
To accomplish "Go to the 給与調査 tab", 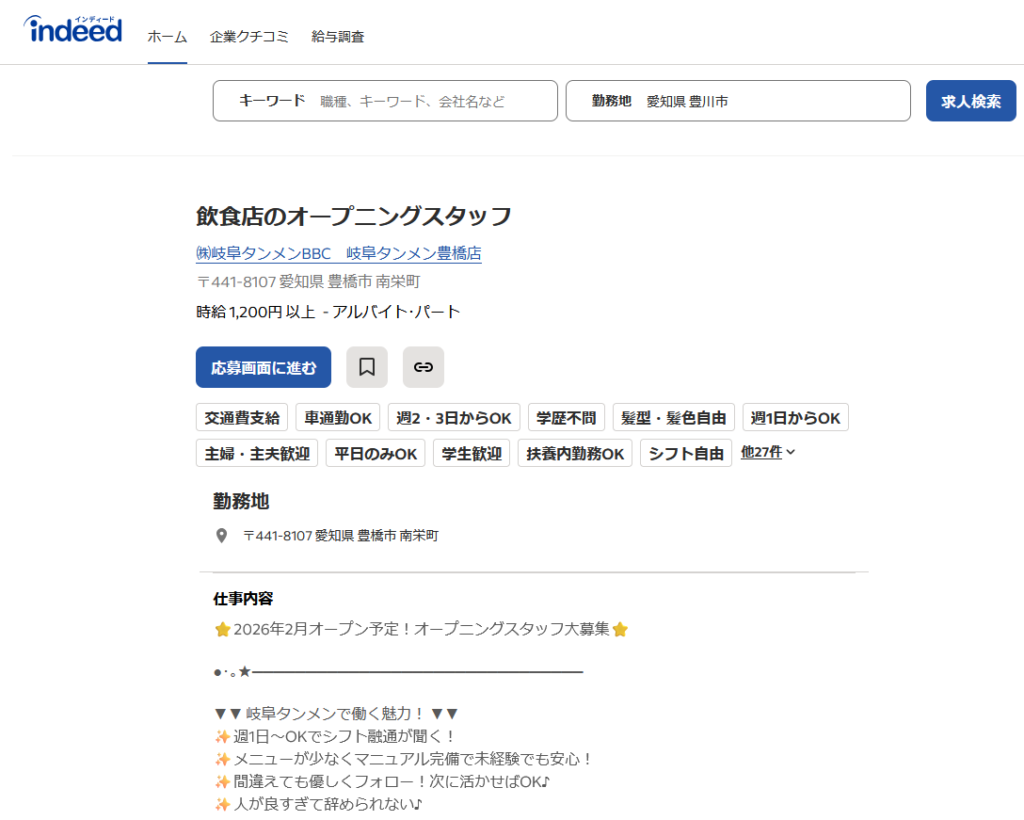I will point(338,37).
